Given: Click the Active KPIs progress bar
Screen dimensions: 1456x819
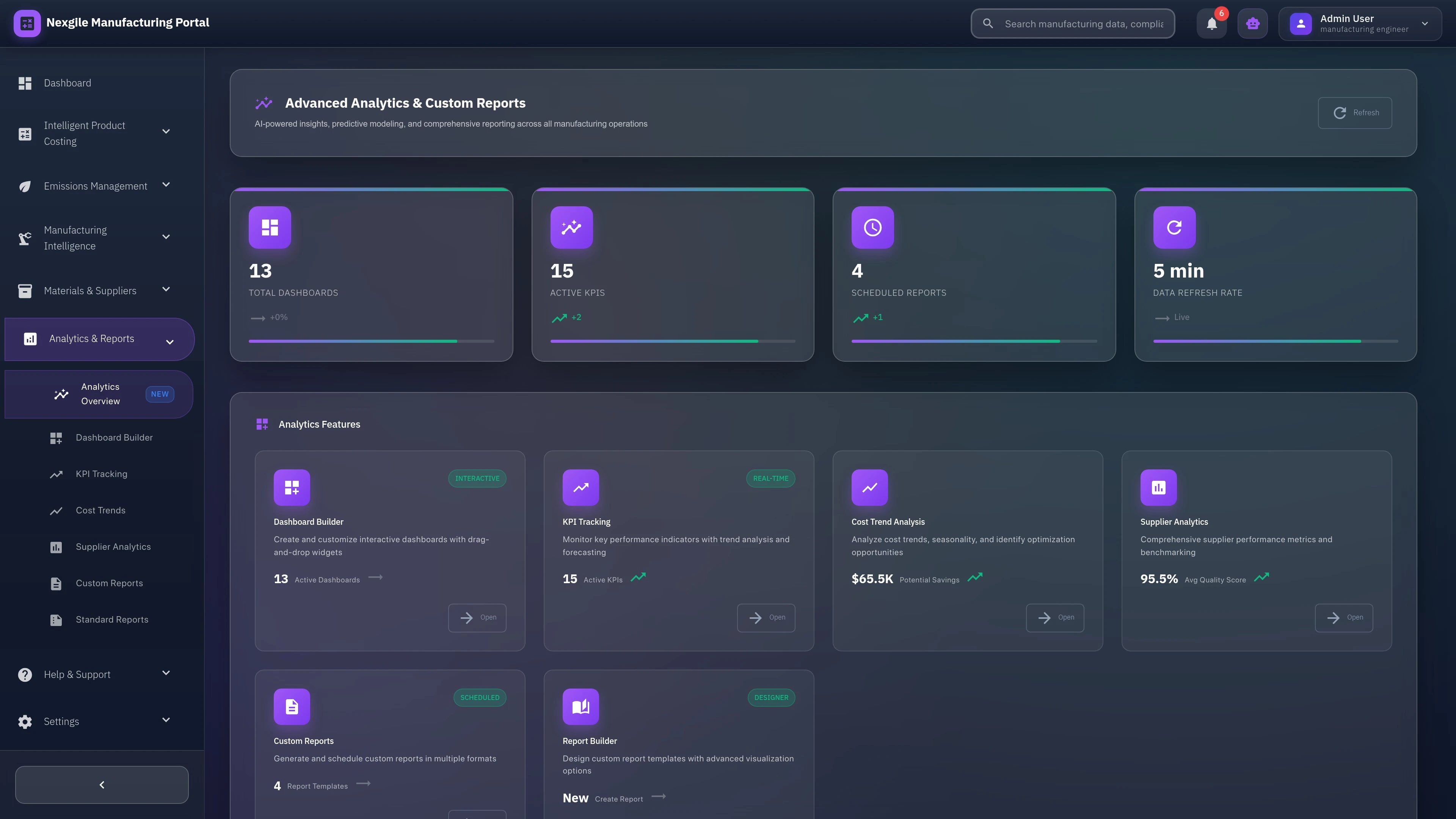Looking at the screenshot, I should [673, 341].
